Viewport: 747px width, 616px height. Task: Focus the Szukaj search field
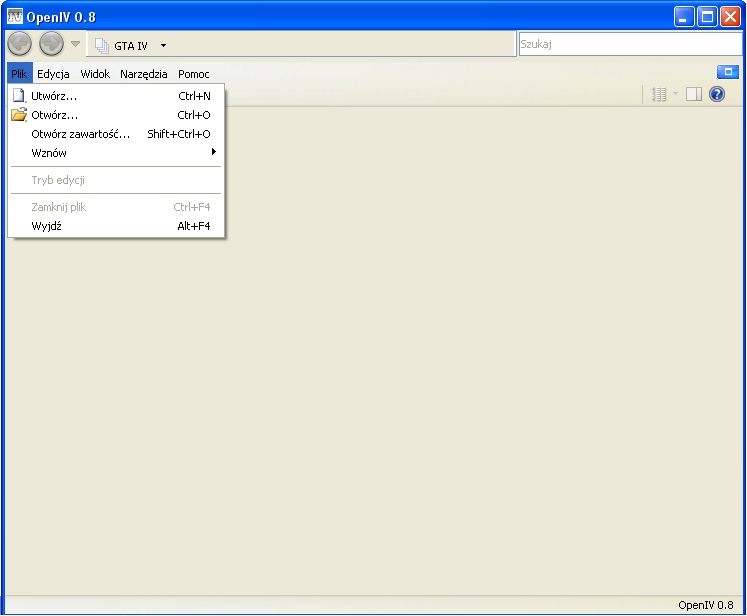[x=630, y=44]
